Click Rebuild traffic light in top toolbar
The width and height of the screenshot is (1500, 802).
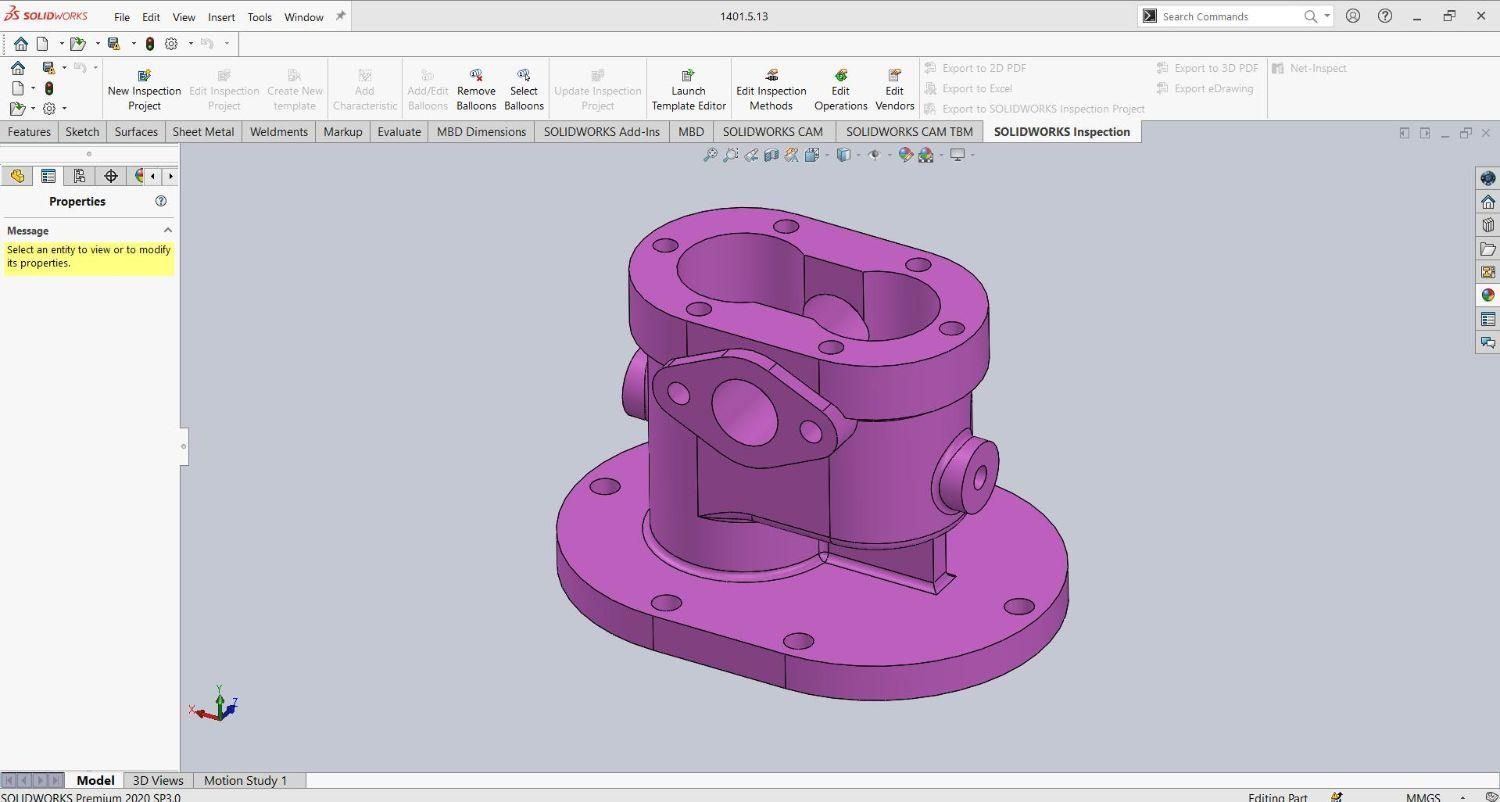[150, 44]
